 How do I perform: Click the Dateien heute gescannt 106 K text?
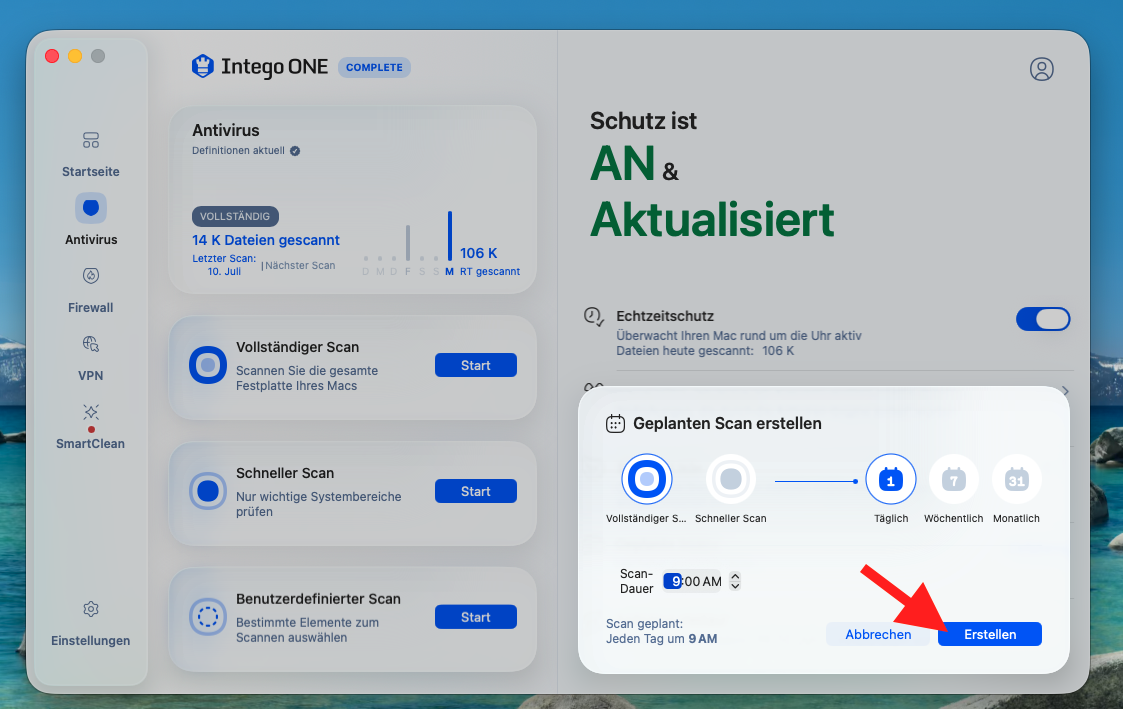click(705, 351)
